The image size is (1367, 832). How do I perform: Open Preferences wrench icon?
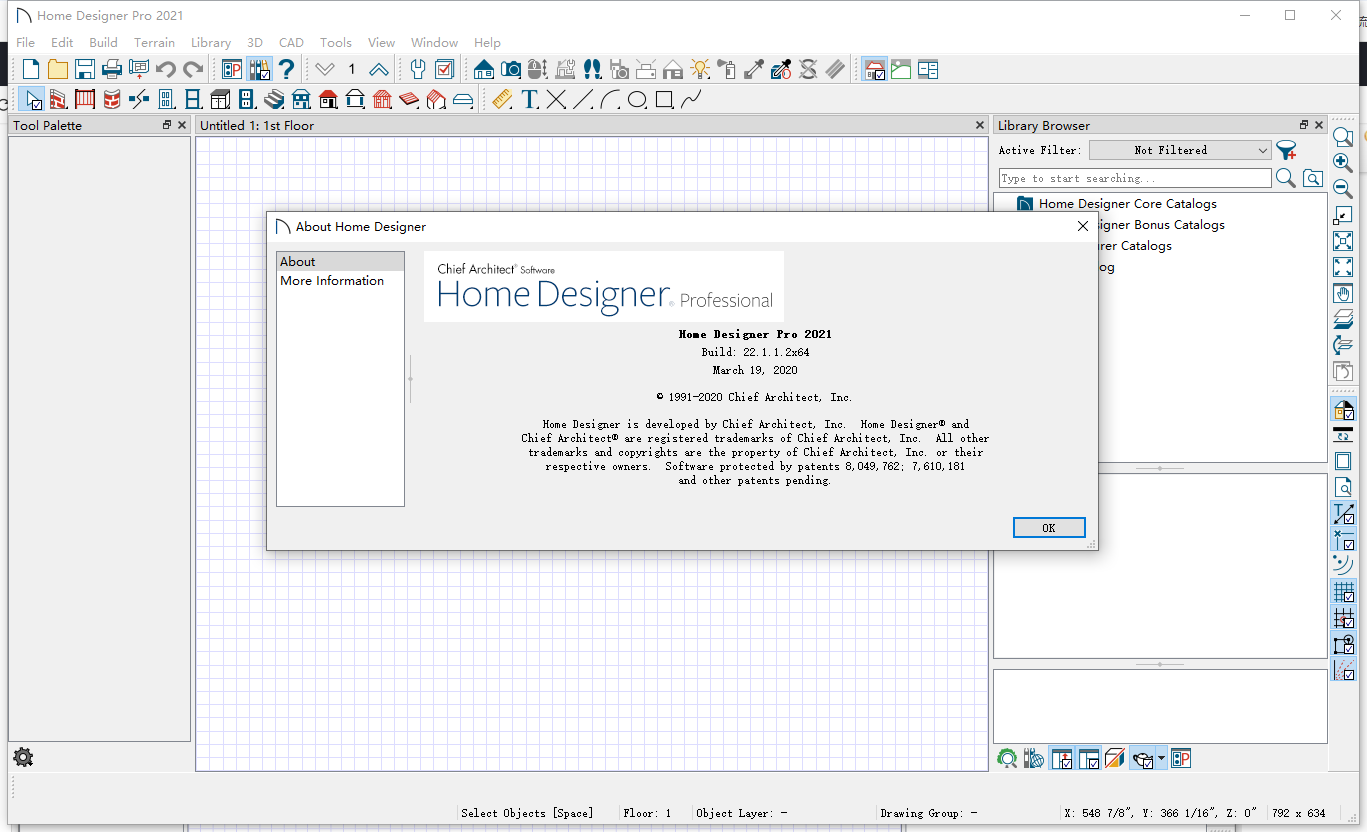[x=418, y=69]
